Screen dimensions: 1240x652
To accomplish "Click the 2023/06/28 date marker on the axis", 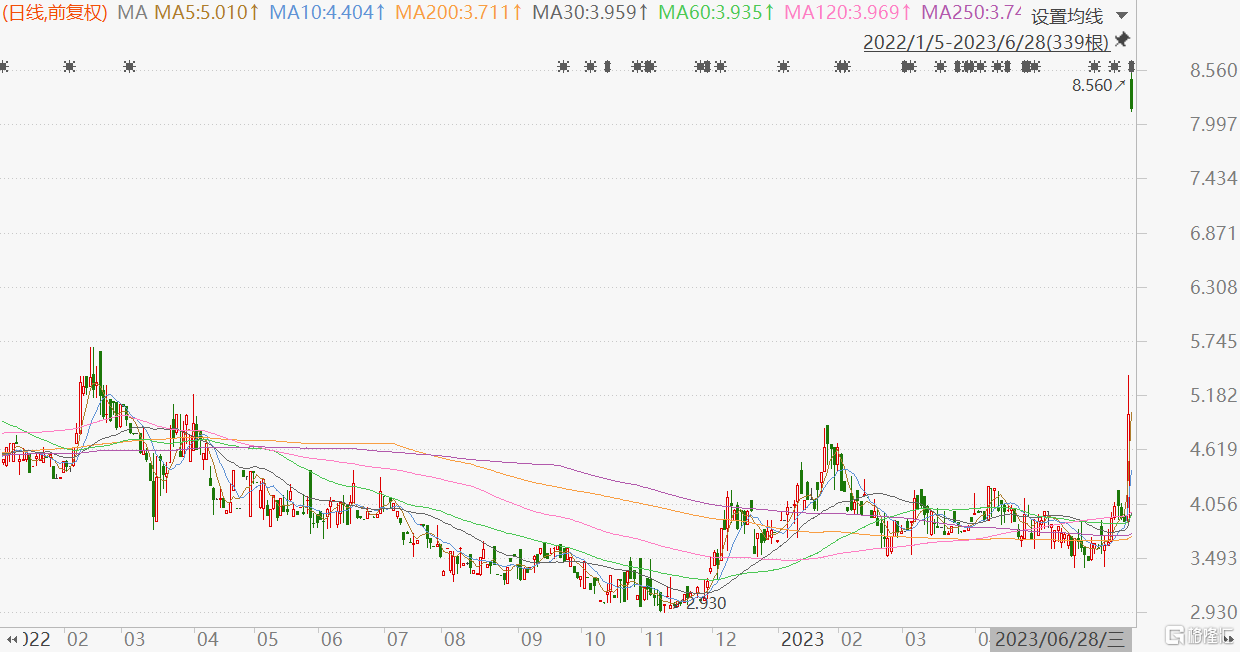I will 1062,638.
